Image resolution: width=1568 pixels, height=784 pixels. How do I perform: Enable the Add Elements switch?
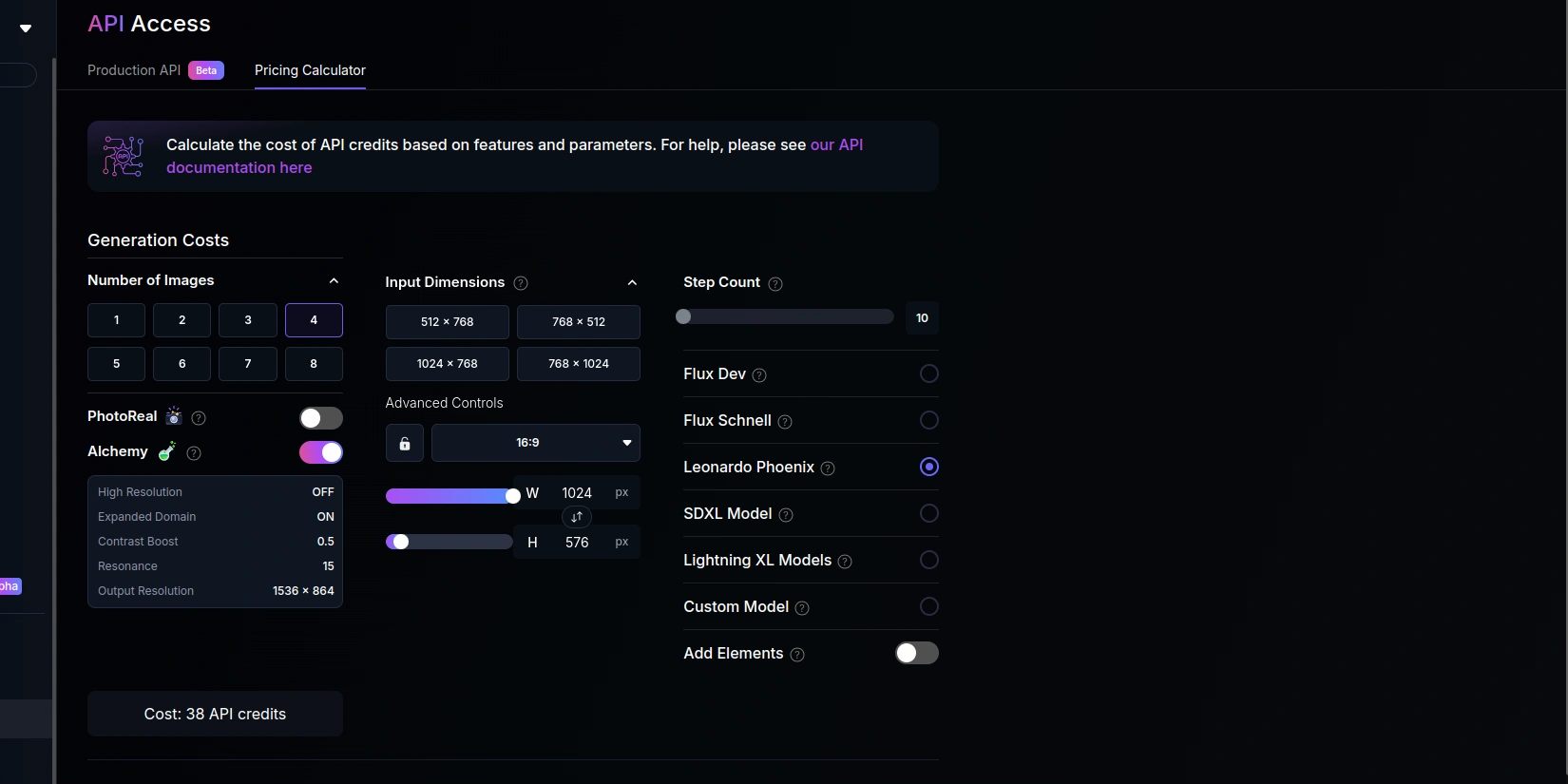tap(916, 653)
